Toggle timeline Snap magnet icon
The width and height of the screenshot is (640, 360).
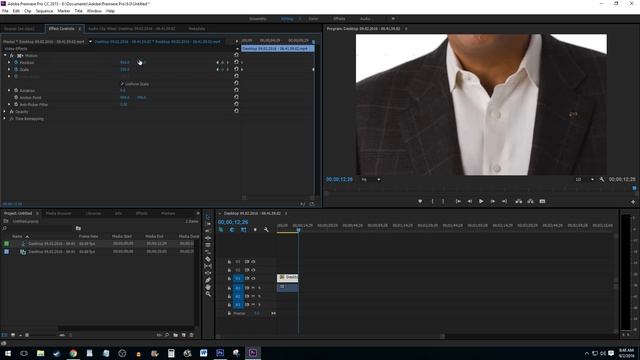(232, 230)
